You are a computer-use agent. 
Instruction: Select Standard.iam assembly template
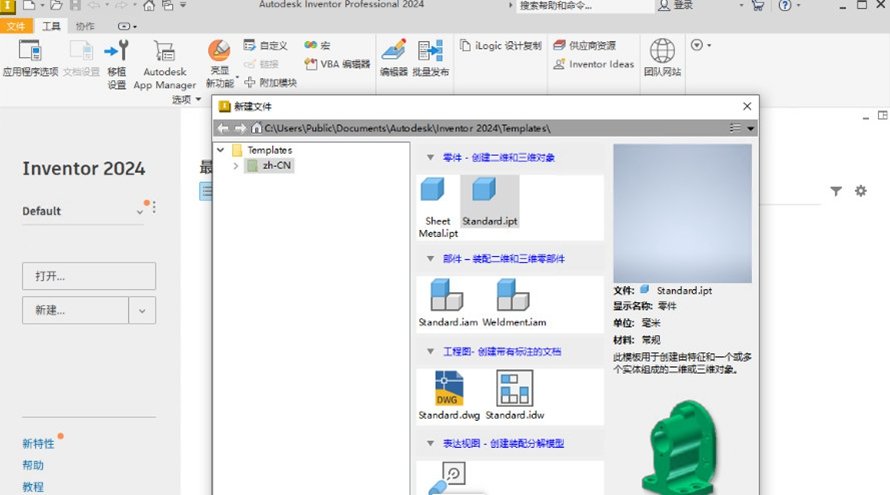(448, 303)
